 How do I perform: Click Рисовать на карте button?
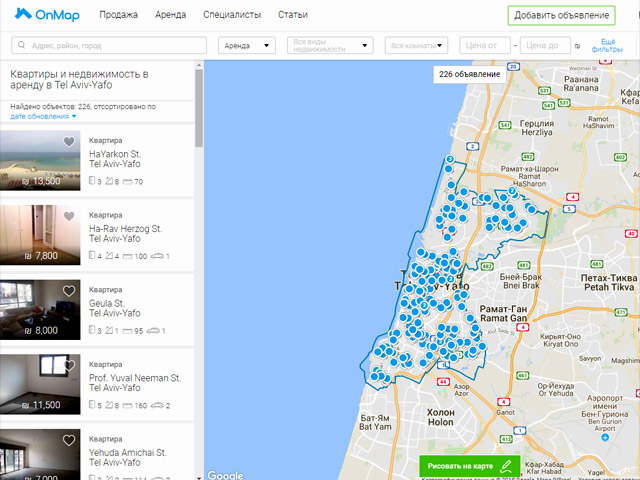click(x=470, y=466)
